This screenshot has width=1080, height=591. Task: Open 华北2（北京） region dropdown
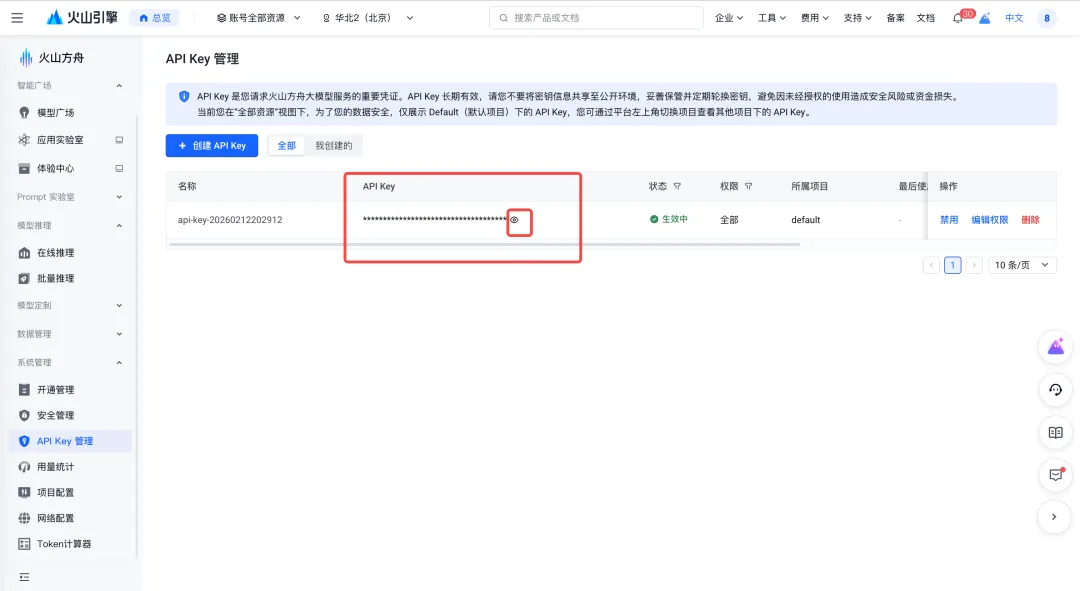[368, 18]
